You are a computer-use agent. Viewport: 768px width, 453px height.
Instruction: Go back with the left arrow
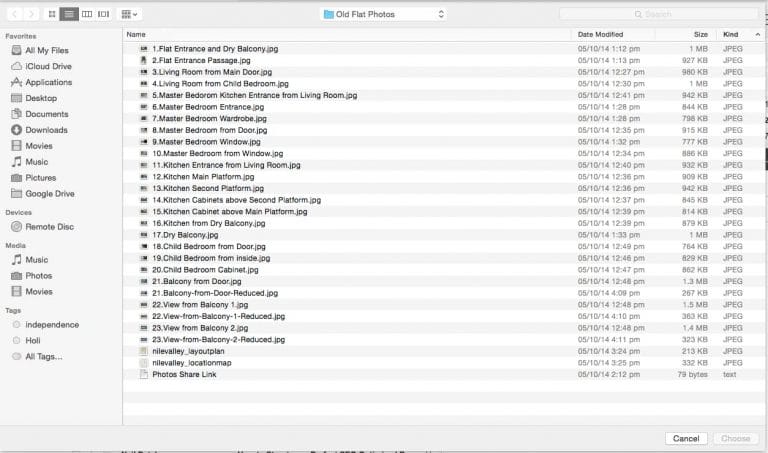(13, 14)
